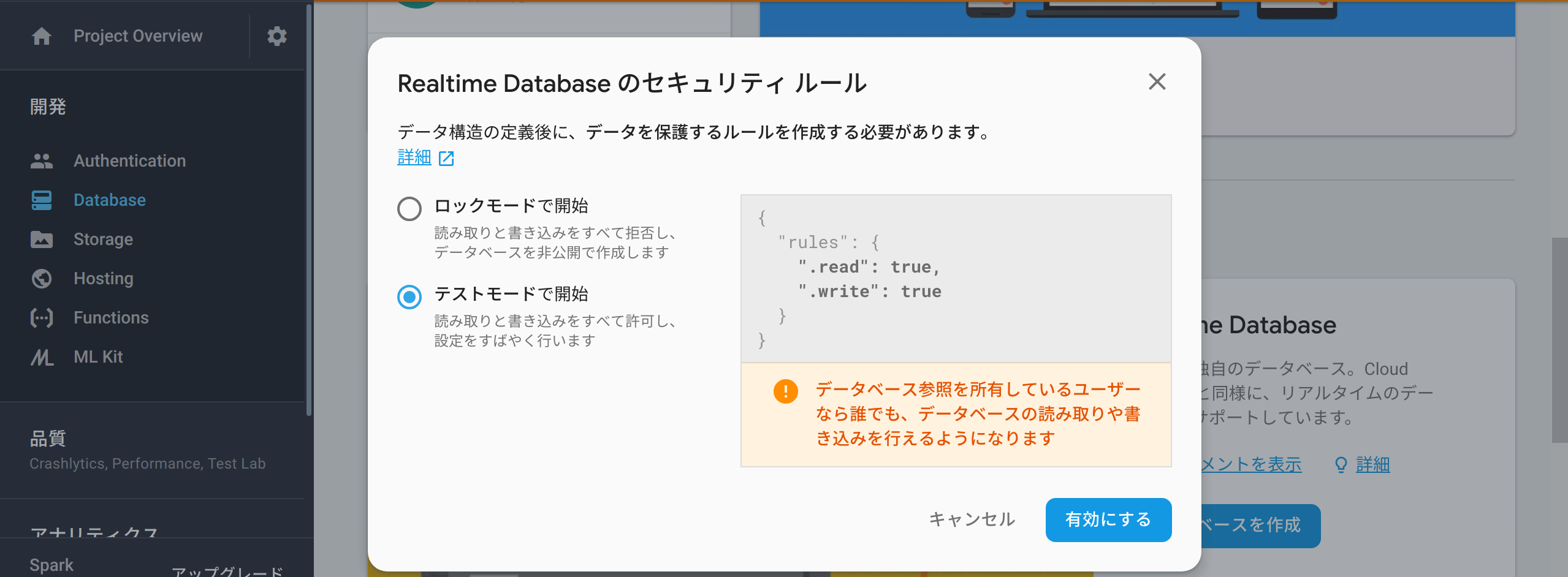The width and height of the screenshot is (1568, 577).
Task: Click the ".read": true line
Action: click(x=869, y=267)
